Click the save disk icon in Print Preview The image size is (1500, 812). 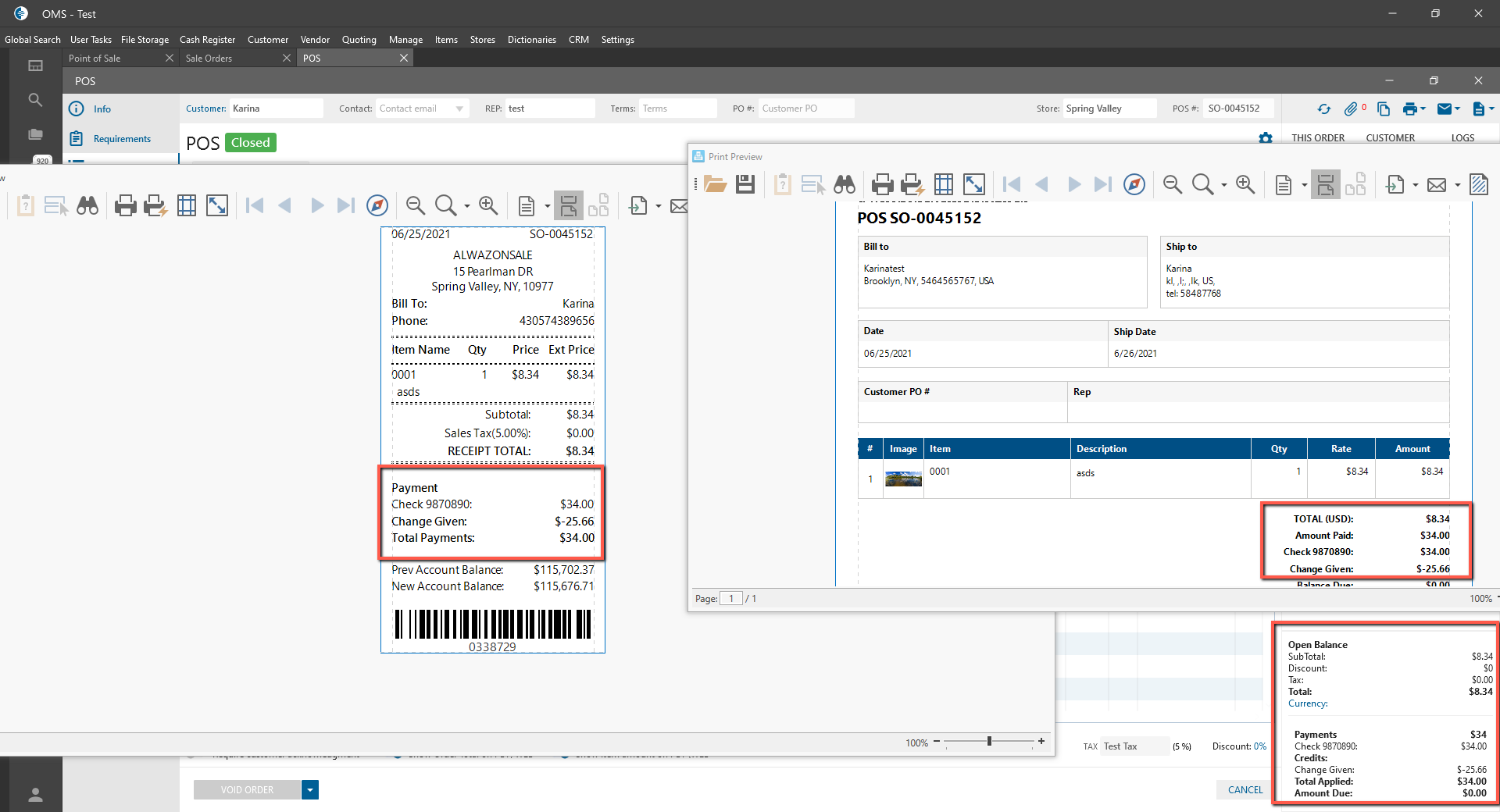pos(745,184)
